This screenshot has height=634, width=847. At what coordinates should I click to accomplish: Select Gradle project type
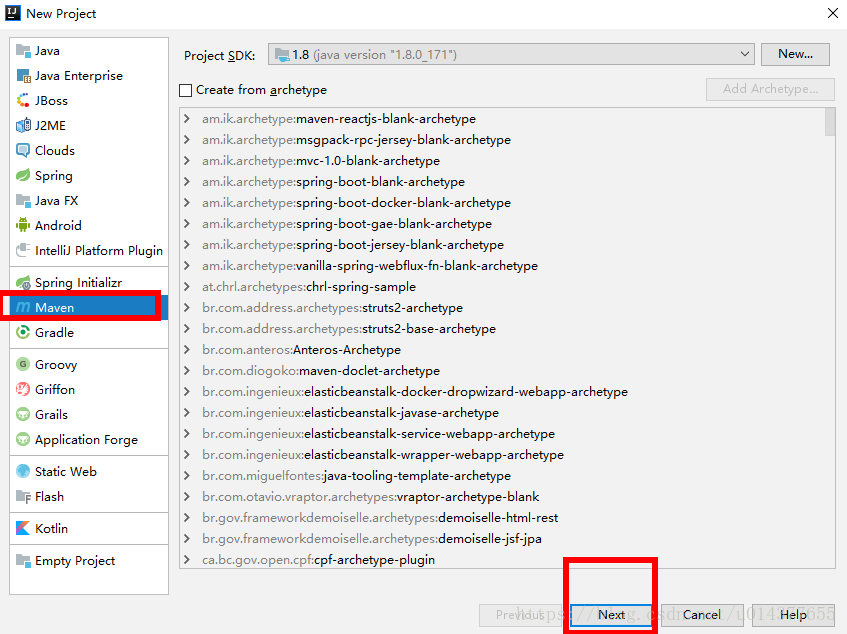pos(89,332)
